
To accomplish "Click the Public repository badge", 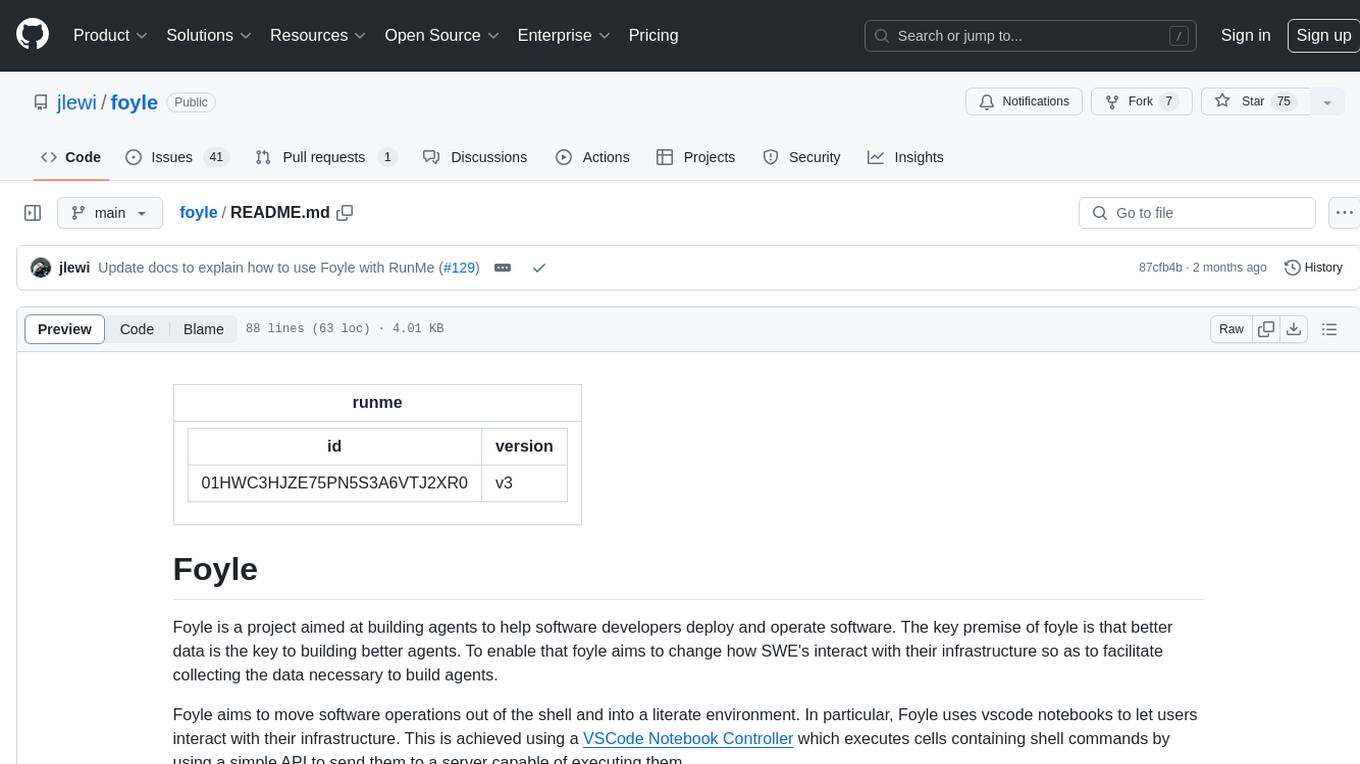I will [191, 102].
